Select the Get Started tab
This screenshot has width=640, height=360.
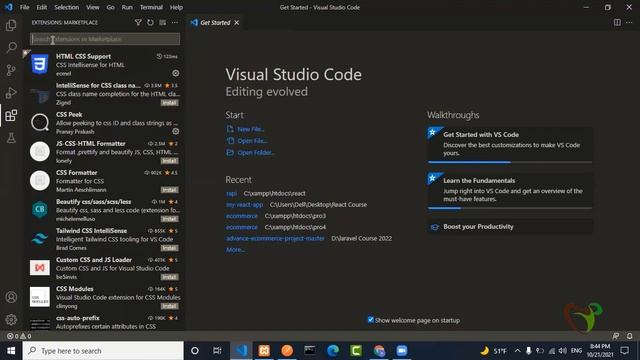pos(215,22)
